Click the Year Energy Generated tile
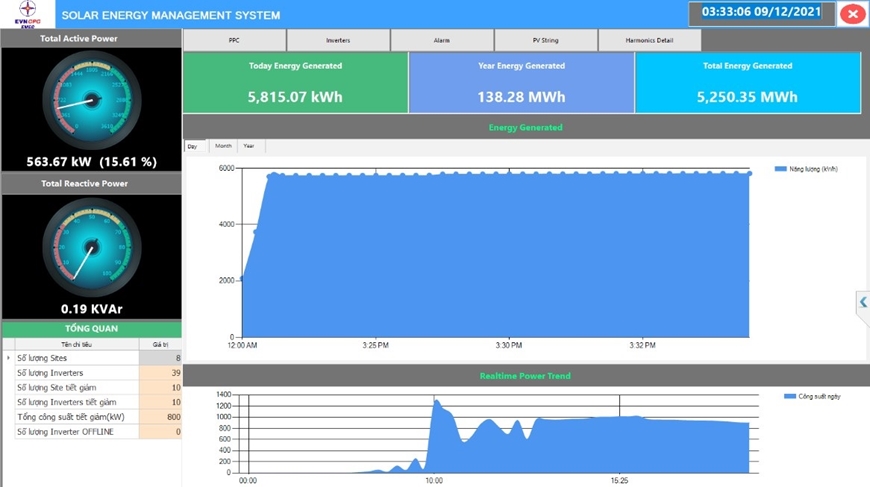This screenshot has height=487, width=870. pyautogui.click(x=521, y=83)
